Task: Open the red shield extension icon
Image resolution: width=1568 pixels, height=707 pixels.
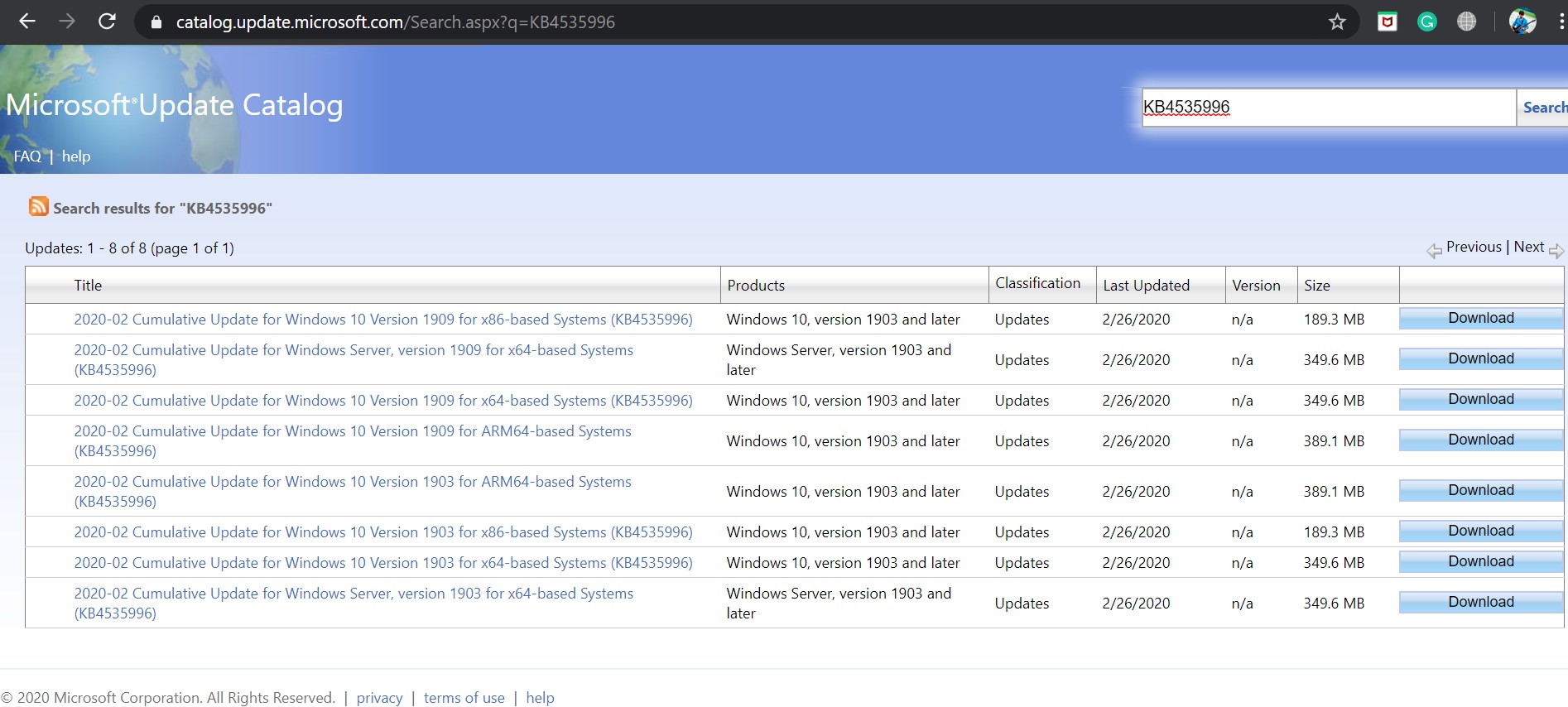Action: pos(1388,22)
